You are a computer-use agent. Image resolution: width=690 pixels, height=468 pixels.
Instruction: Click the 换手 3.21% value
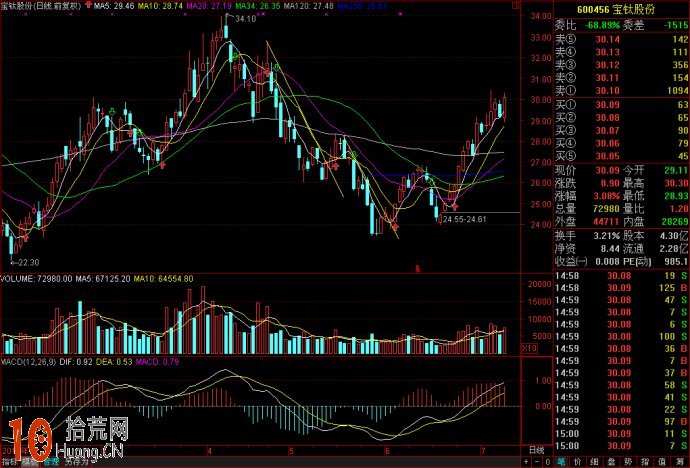606,236
